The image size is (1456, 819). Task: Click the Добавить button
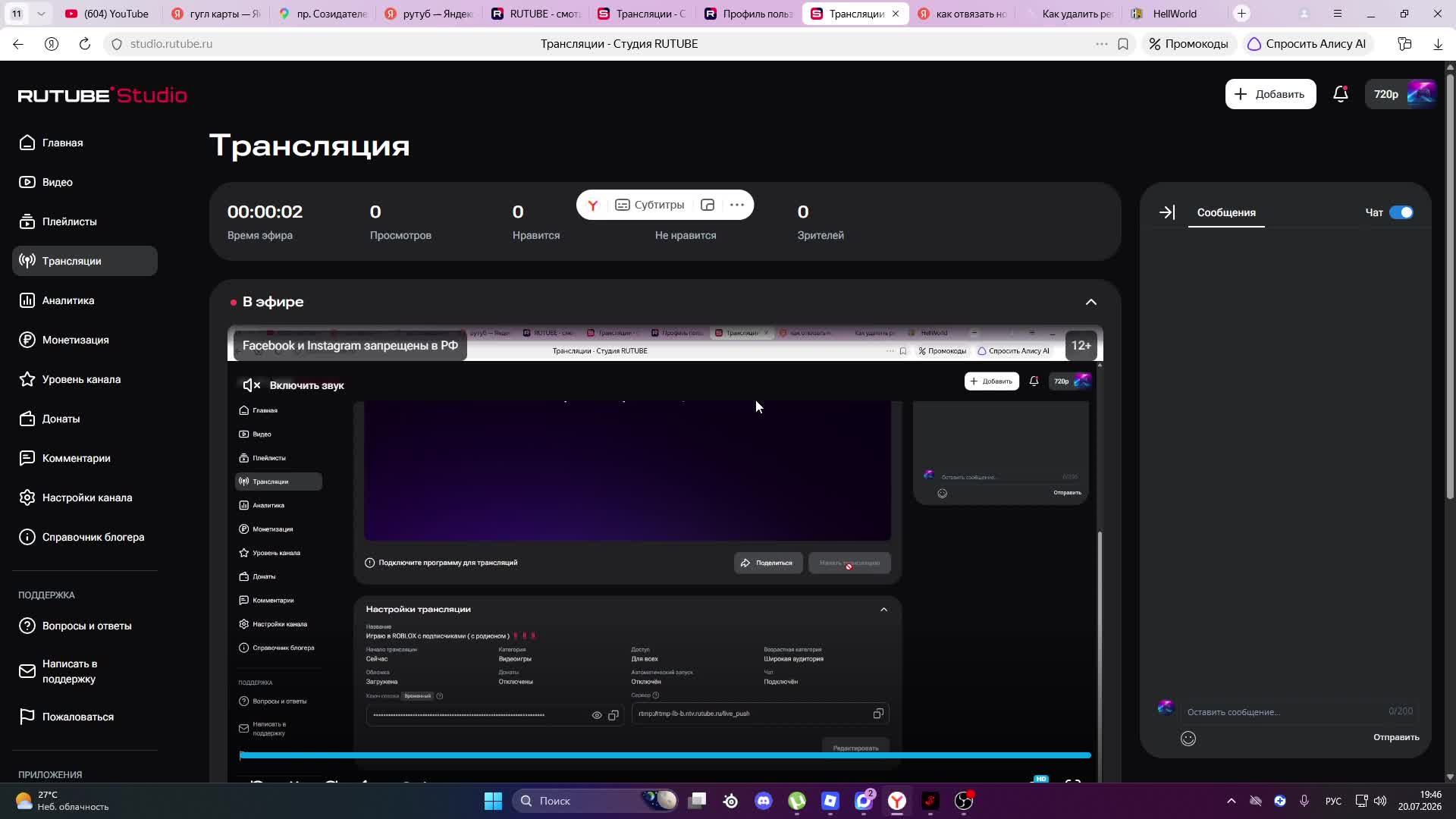tap(1270, 94)
